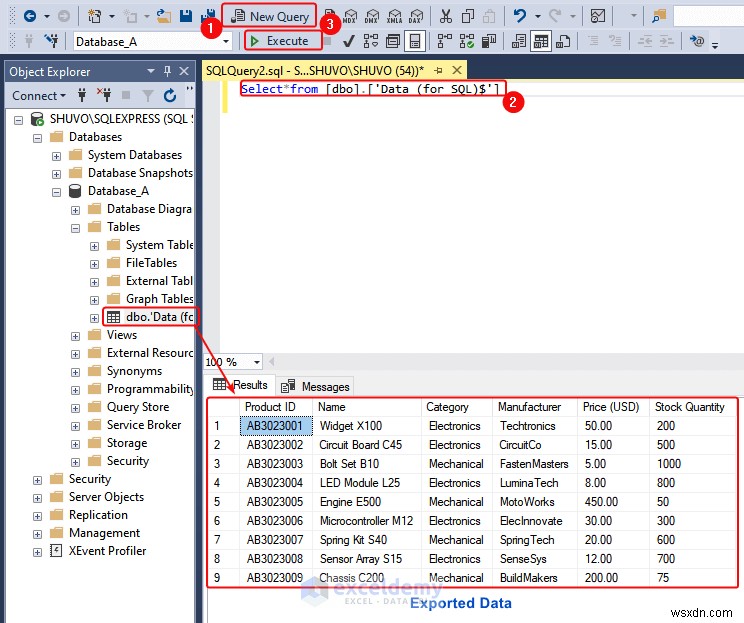Click the Stock Quantity column header

[x=692, y=407]
